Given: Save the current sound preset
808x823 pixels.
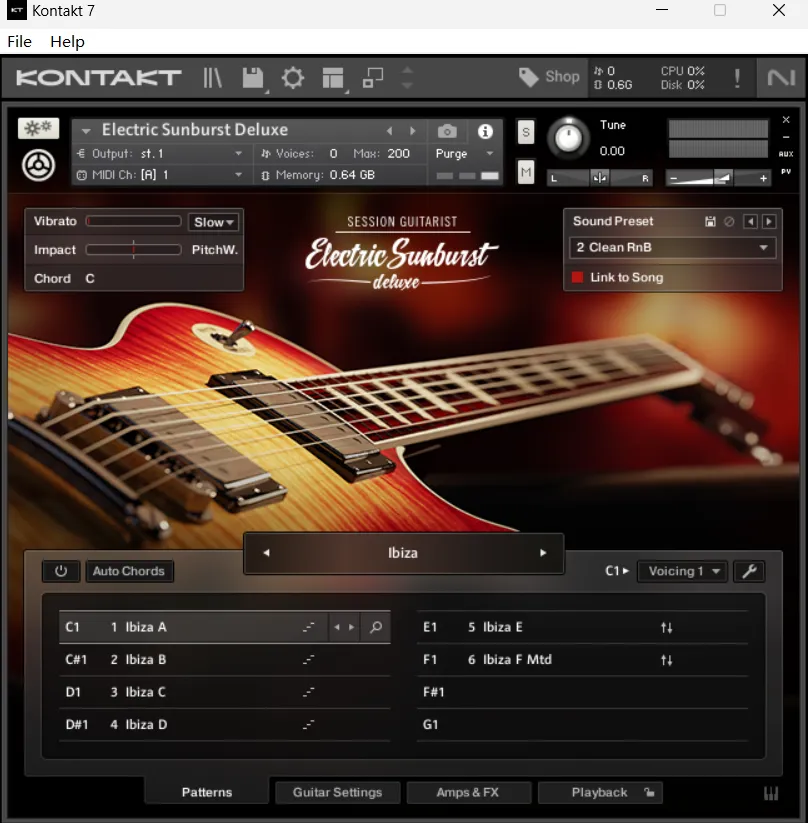Looking at the screenshot, I should coord(710,222).
